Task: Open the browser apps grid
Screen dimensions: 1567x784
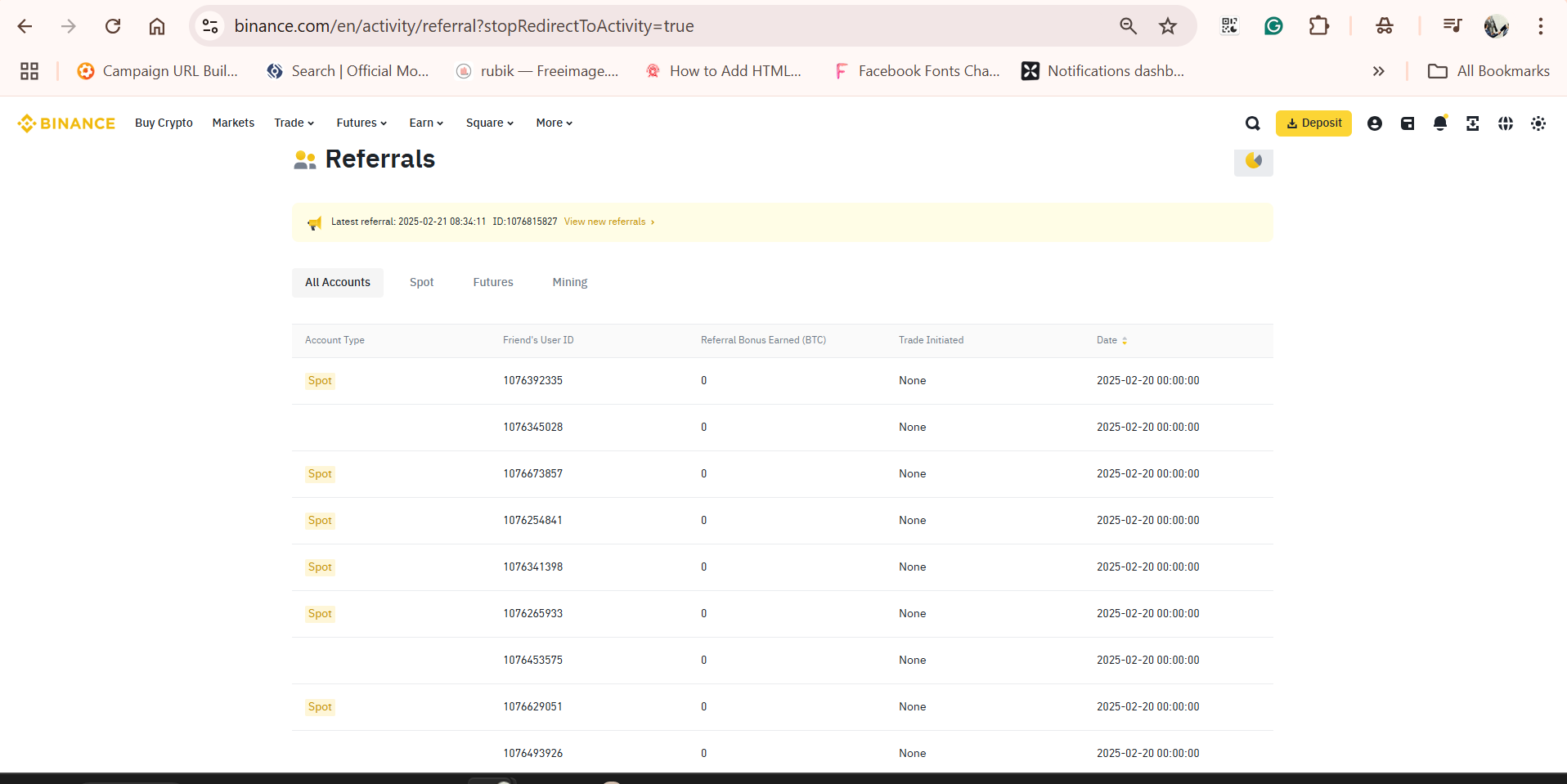Action: pos(29,71)
